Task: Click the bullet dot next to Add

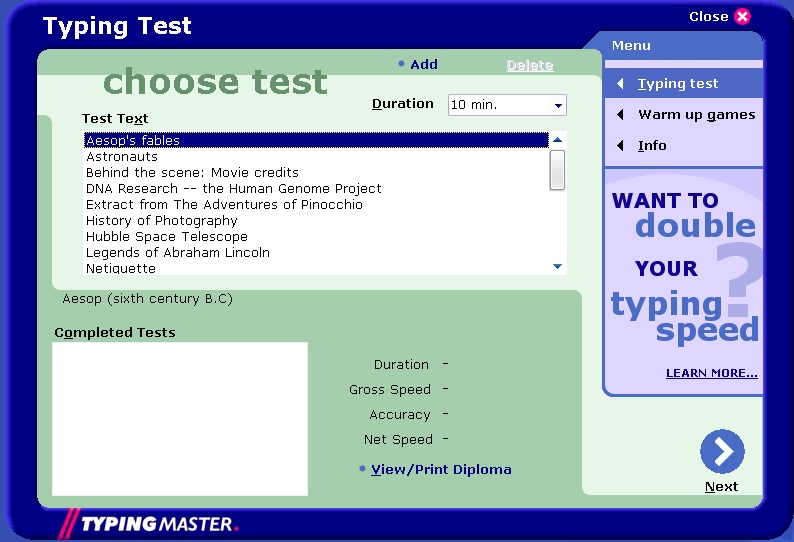Action: point(402,64)
